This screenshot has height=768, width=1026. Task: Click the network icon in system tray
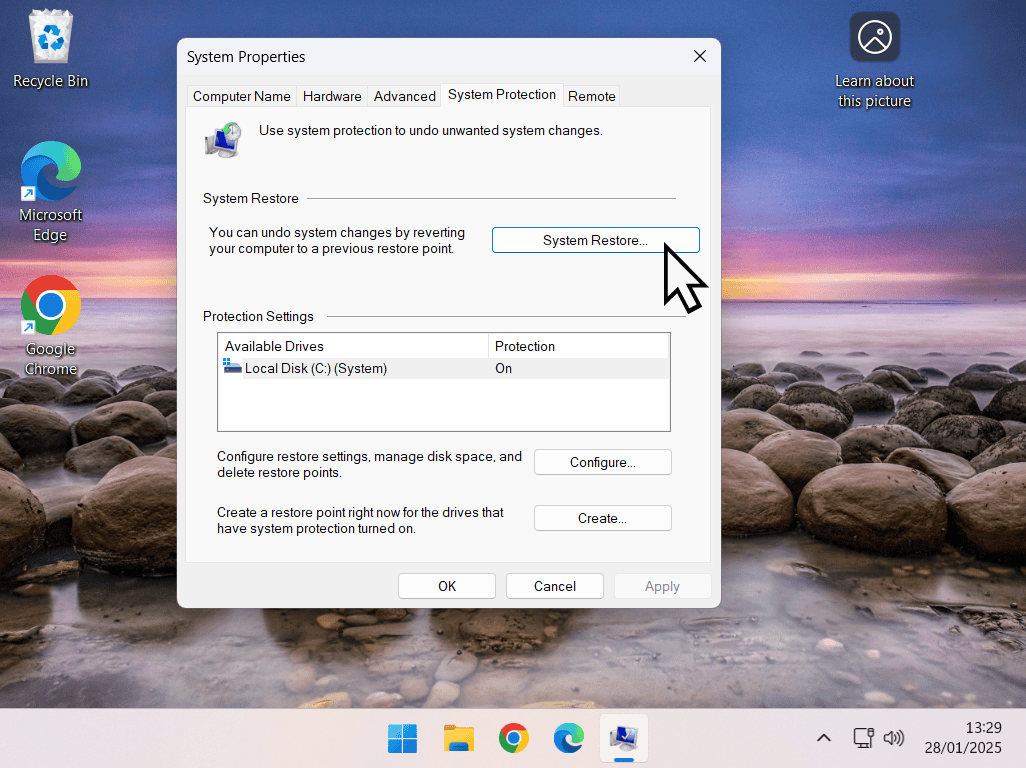(x=862, y=737)
